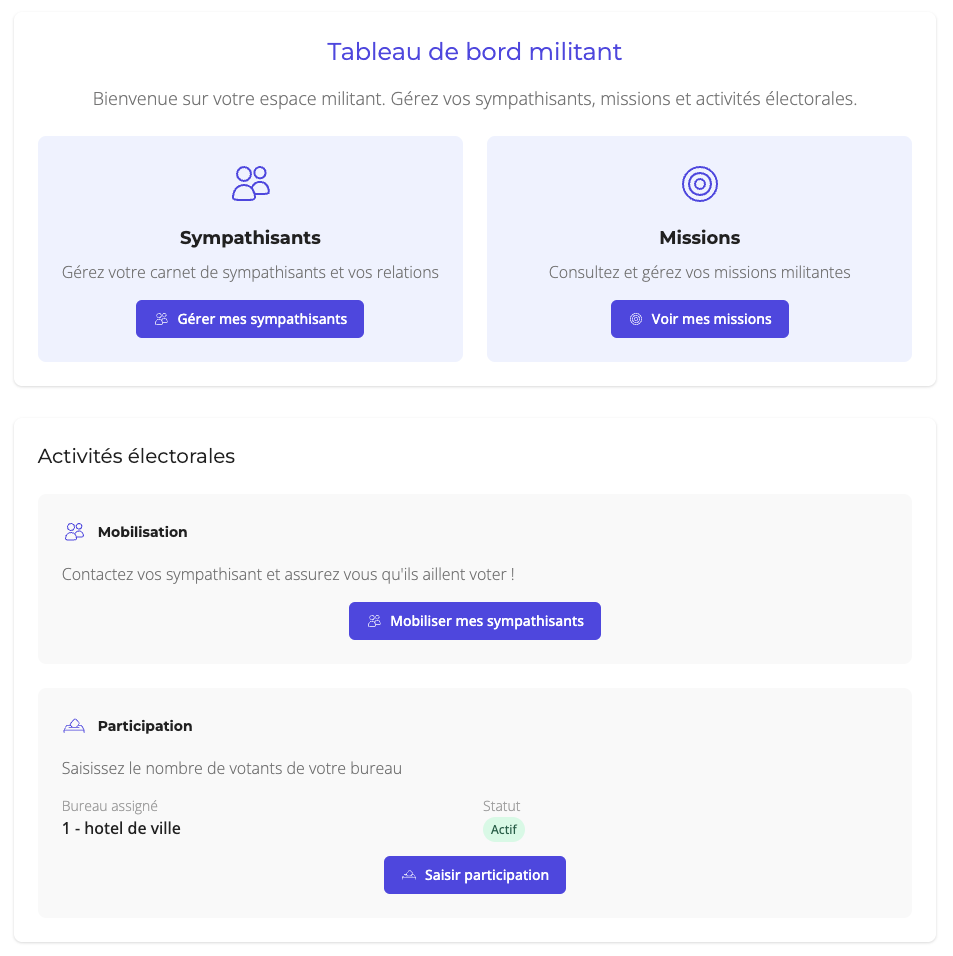Screen dimensions: 953x956
Task: Select the Sympathisants card heading
Action: coord(250,238)
